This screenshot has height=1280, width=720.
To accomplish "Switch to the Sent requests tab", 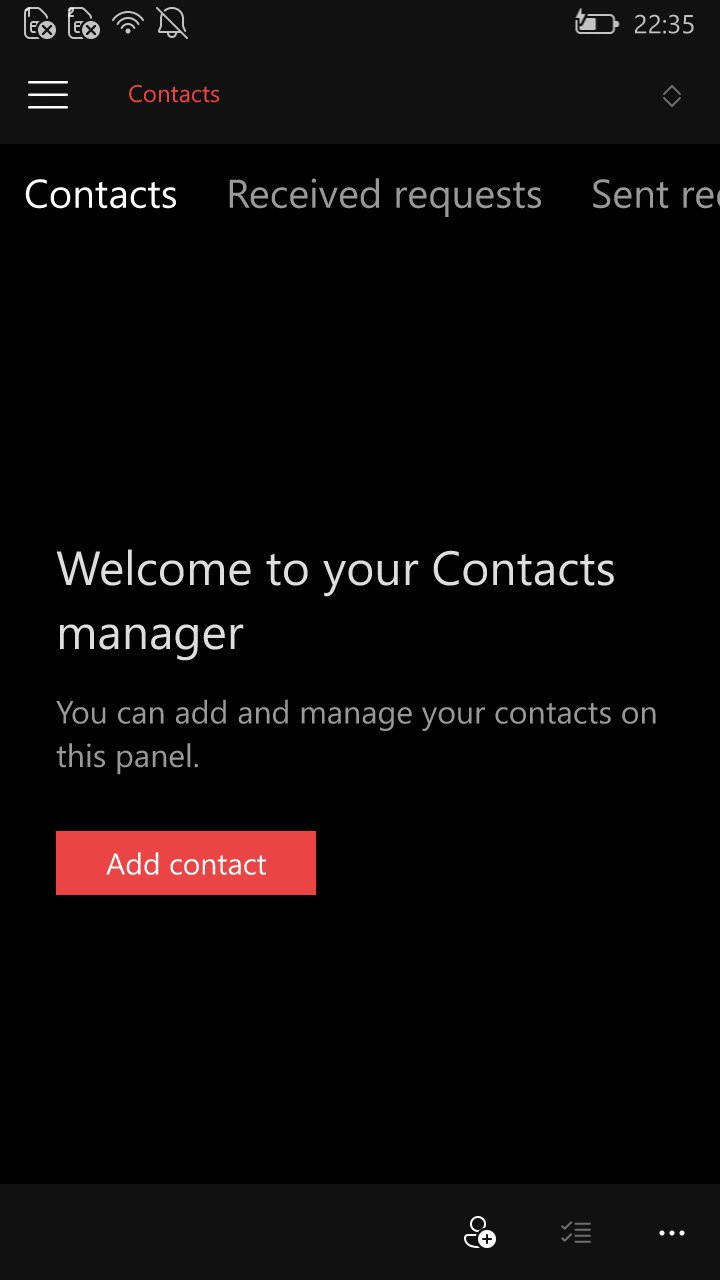I will tap(655, 195).
